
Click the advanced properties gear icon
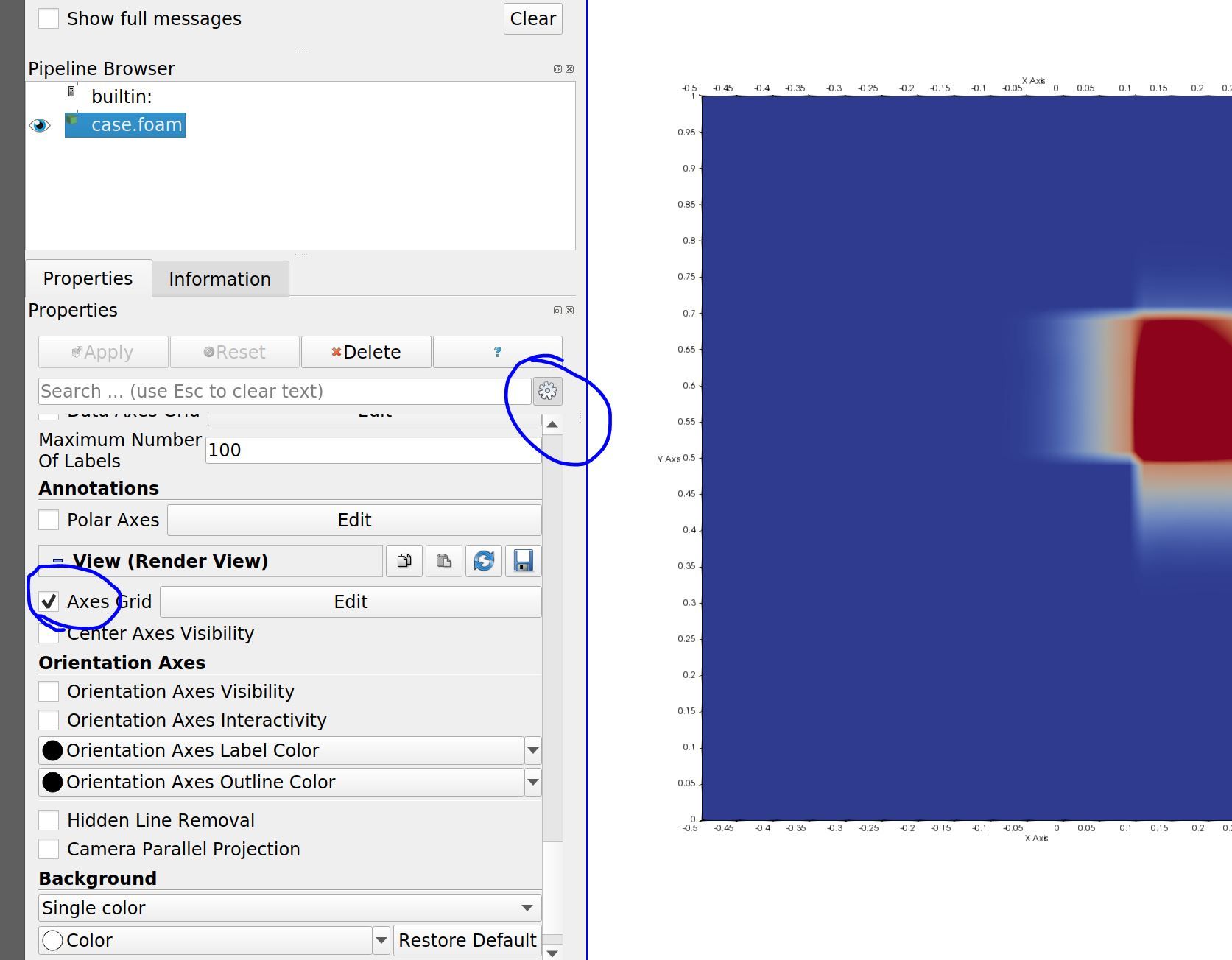(x=547, y=391)
